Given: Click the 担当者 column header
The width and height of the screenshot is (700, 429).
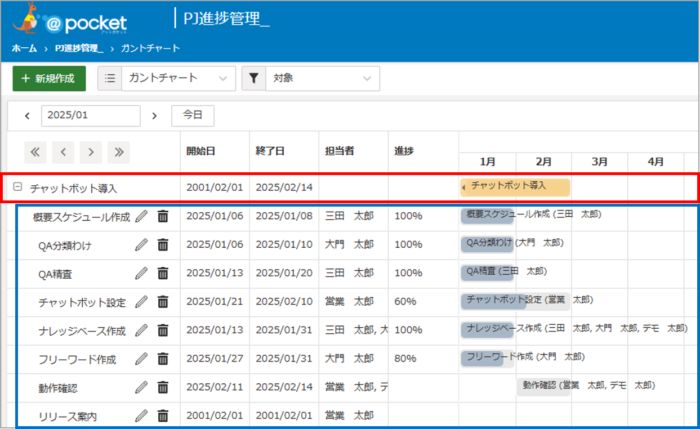Looking at the screenshot, I should click(339, 151).
